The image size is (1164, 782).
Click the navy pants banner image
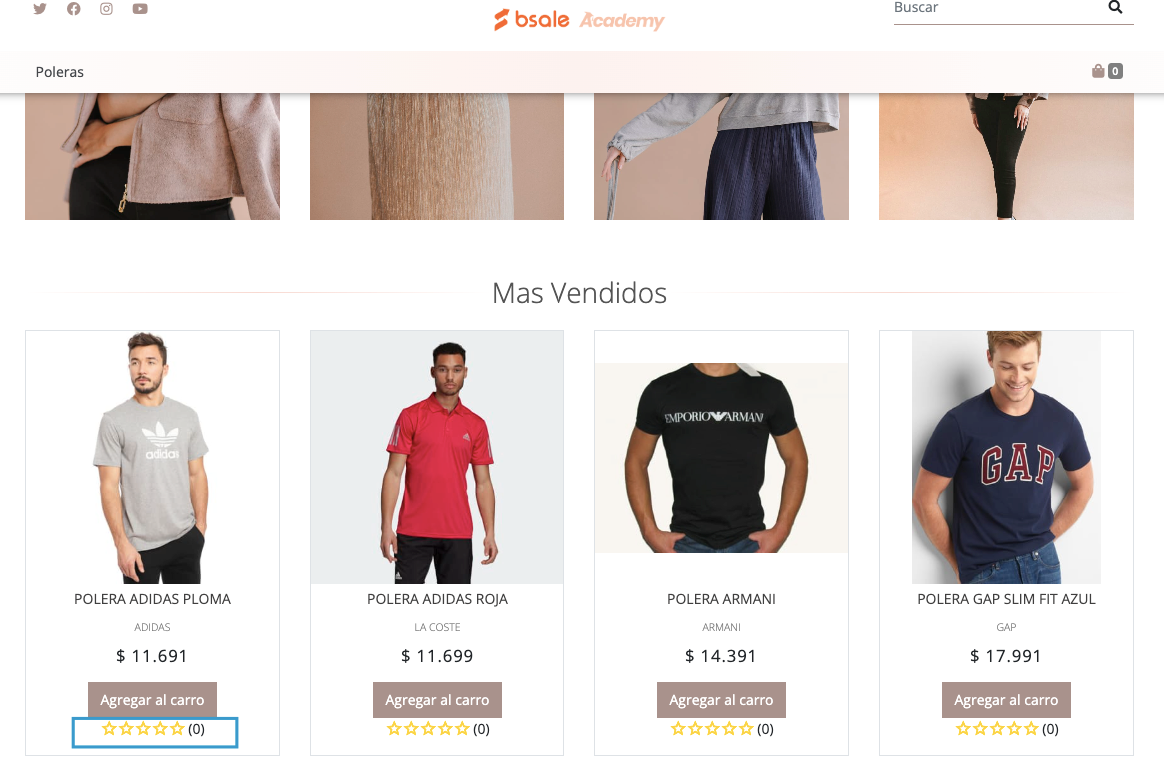pos(721,156)
